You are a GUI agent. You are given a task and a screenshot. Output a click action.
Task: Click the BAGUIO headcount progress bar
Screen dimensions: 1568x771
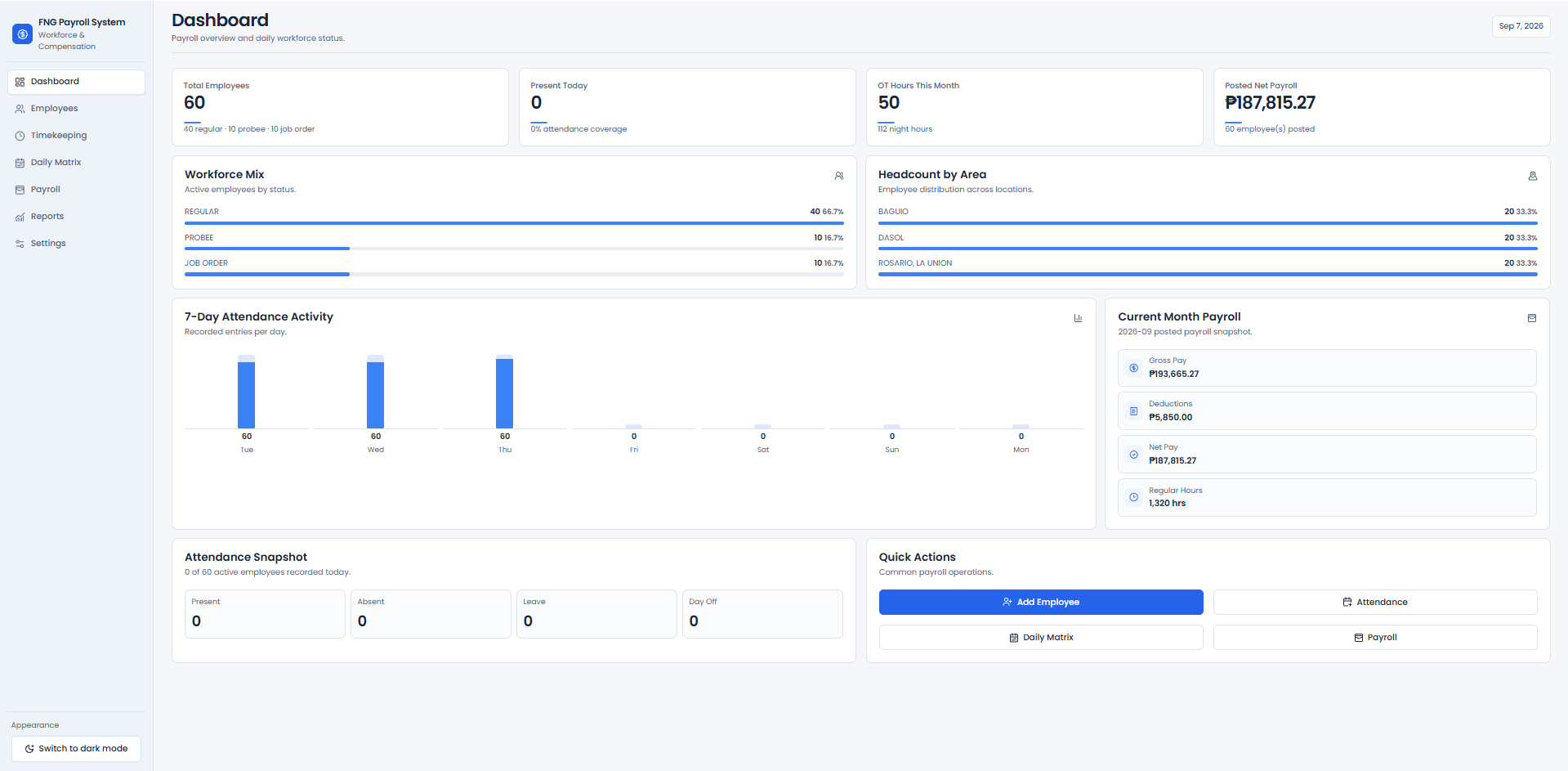(1208, 222)
